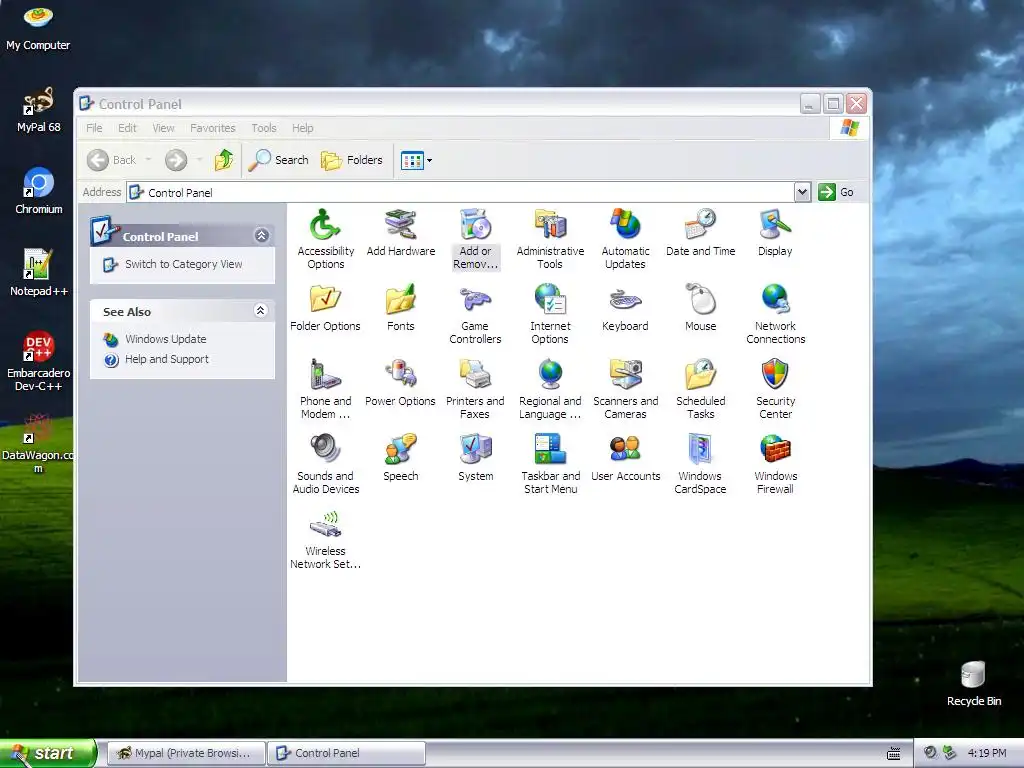This screenshot has height=768, width=1024.
Task: Open the Forward history dropdown arrow
Action: click(199, 160)
